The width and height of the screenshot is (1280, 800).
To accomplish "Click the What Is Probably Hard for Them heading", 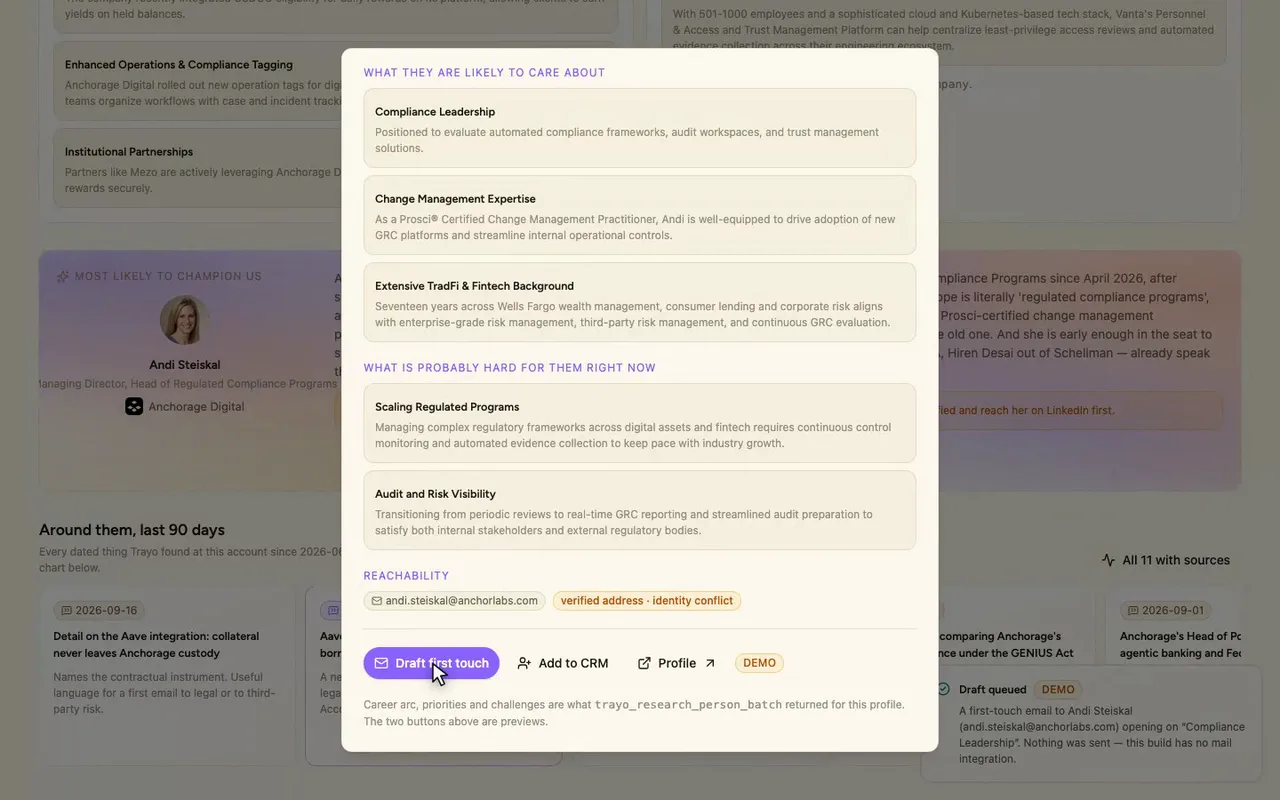I will click(509, 368).
